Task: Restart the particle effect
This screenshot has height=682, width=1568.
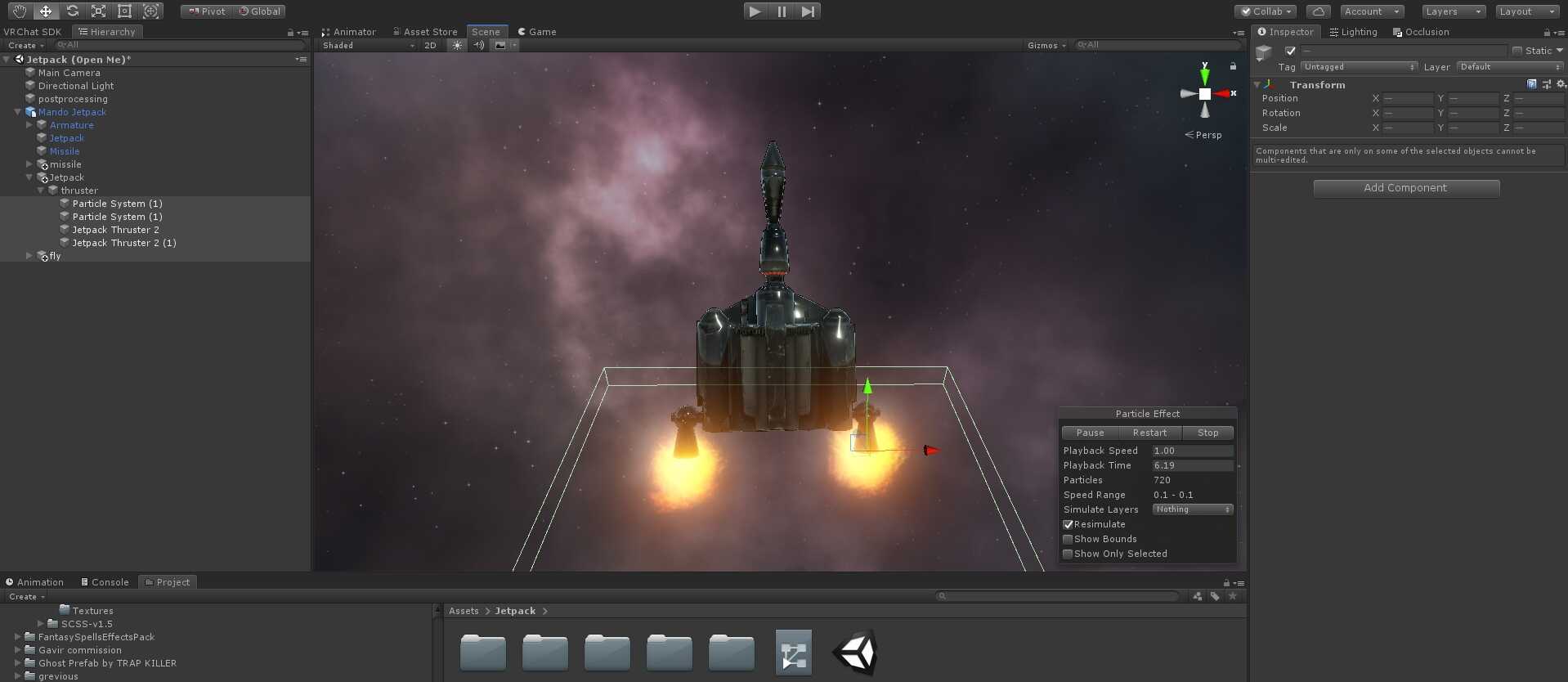Action: point(1149,433)
